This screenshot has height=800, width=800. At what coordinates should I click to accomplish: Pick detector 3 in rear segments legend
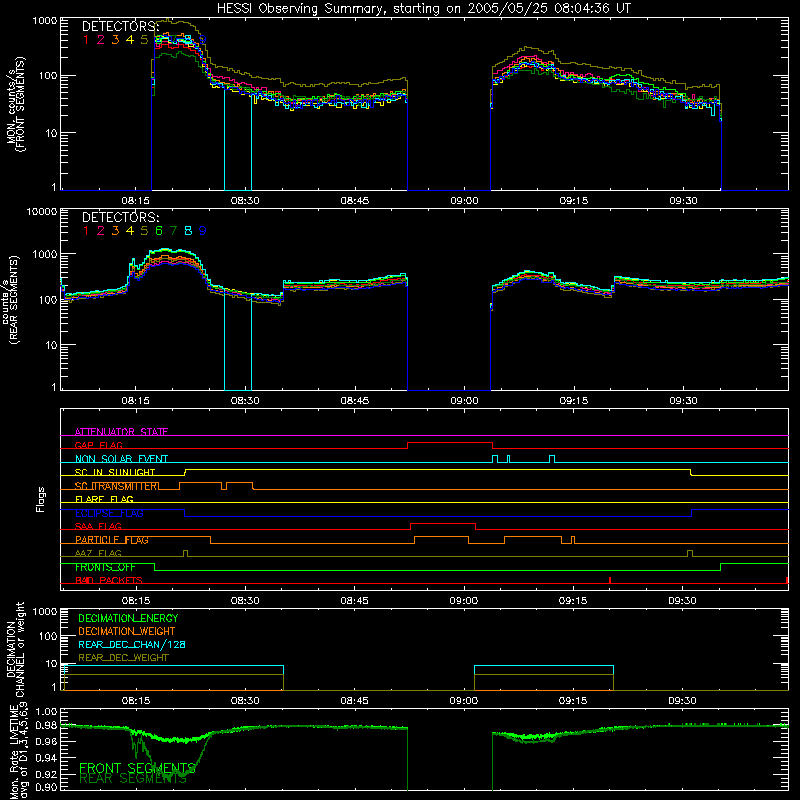click(x=115, y=231)
